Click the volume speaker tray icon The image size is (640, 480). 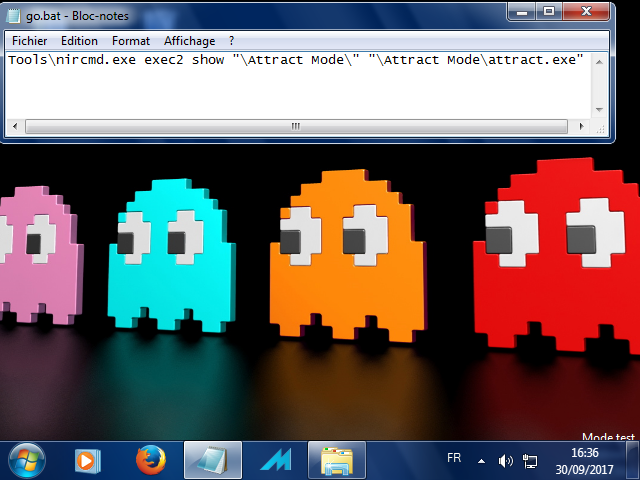505,461
